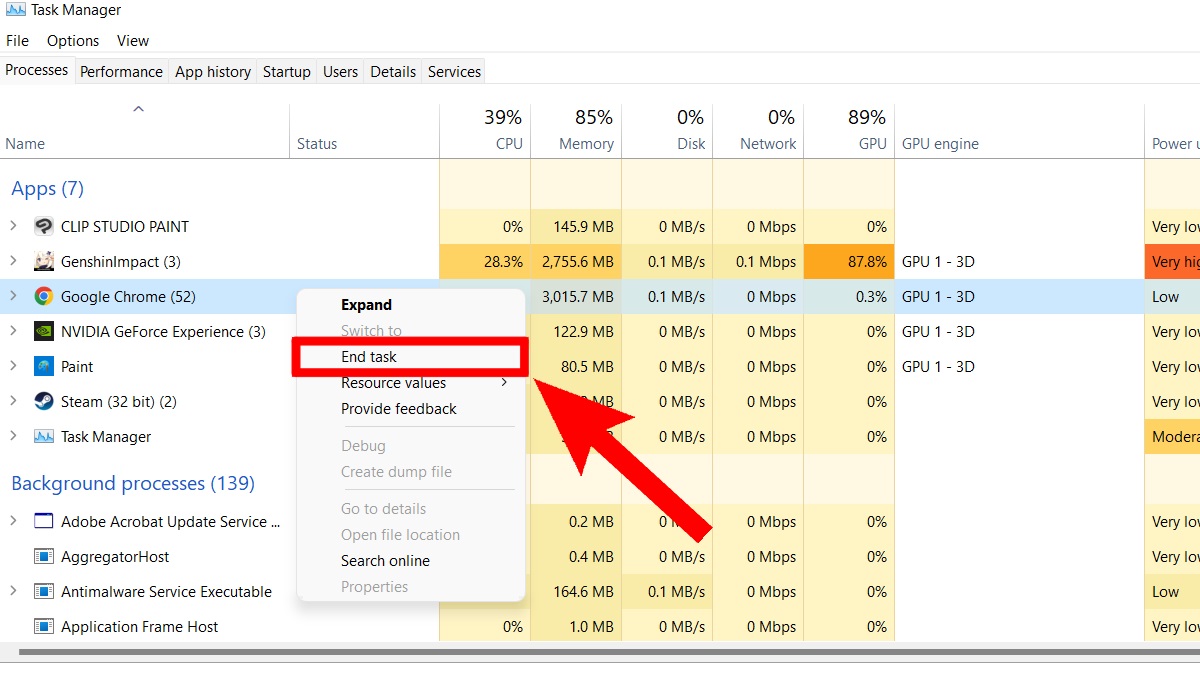Switch to the Startup tab
The height and width of the screenshot is (684, 1200).
coord(287,72)
